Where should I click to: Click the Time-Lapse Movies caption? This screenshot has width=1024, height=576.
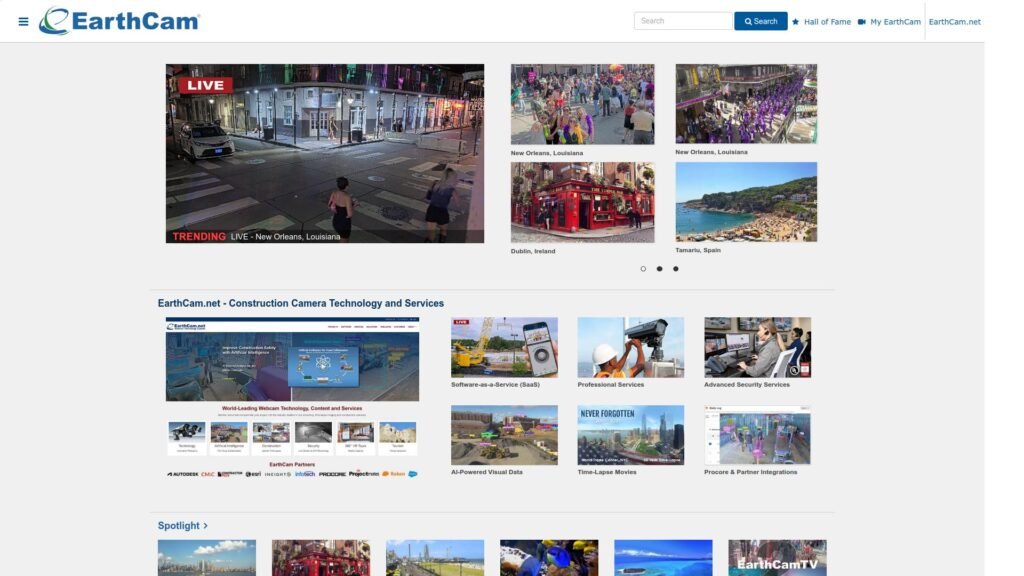(607, 472)
